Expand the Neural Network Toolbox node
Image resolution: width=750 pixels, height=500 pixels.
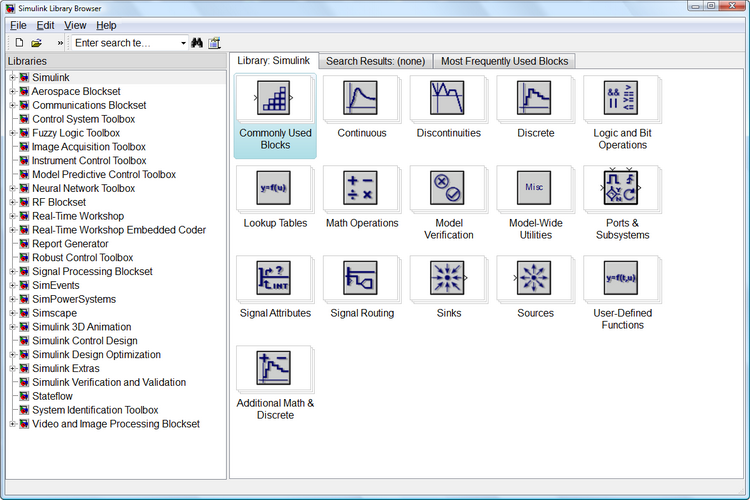point(13,189)
